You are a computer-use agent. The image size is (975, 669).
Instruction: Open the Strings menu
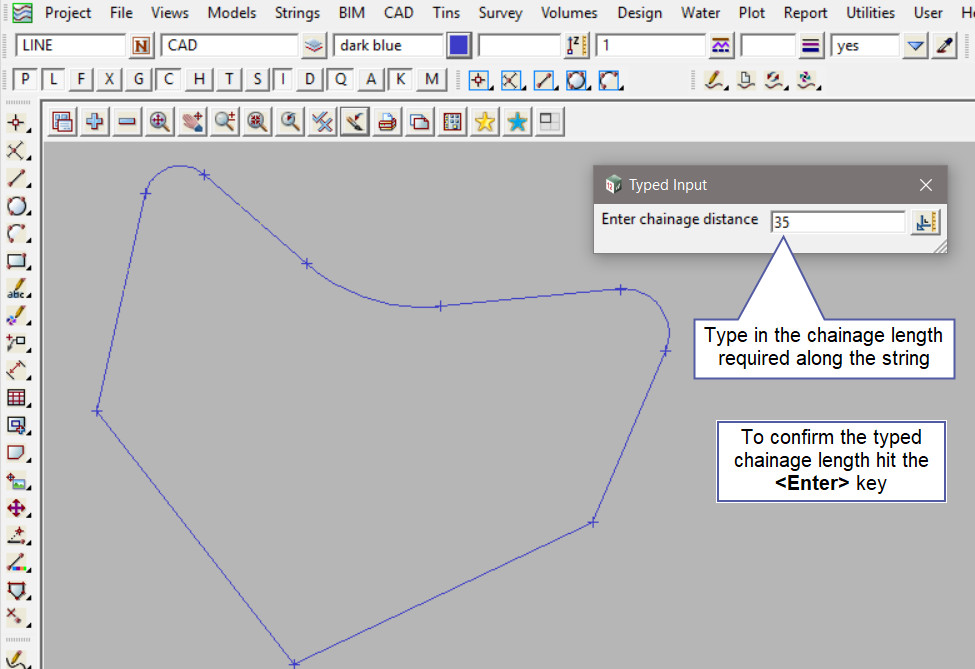(x=297, y=13)
